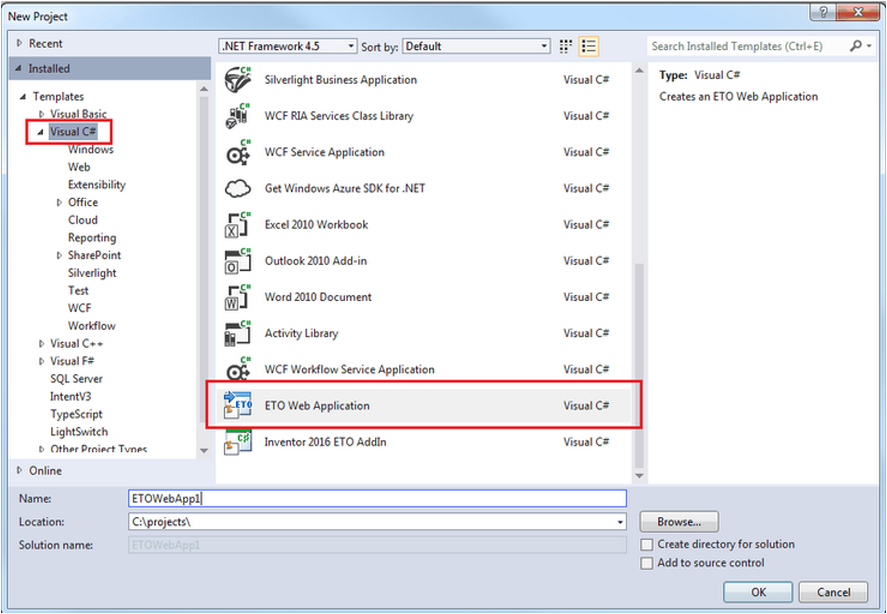The height and width of the screenshot is (614, 887).
Task: Select the Extensibility category
Action: [97, 184]
